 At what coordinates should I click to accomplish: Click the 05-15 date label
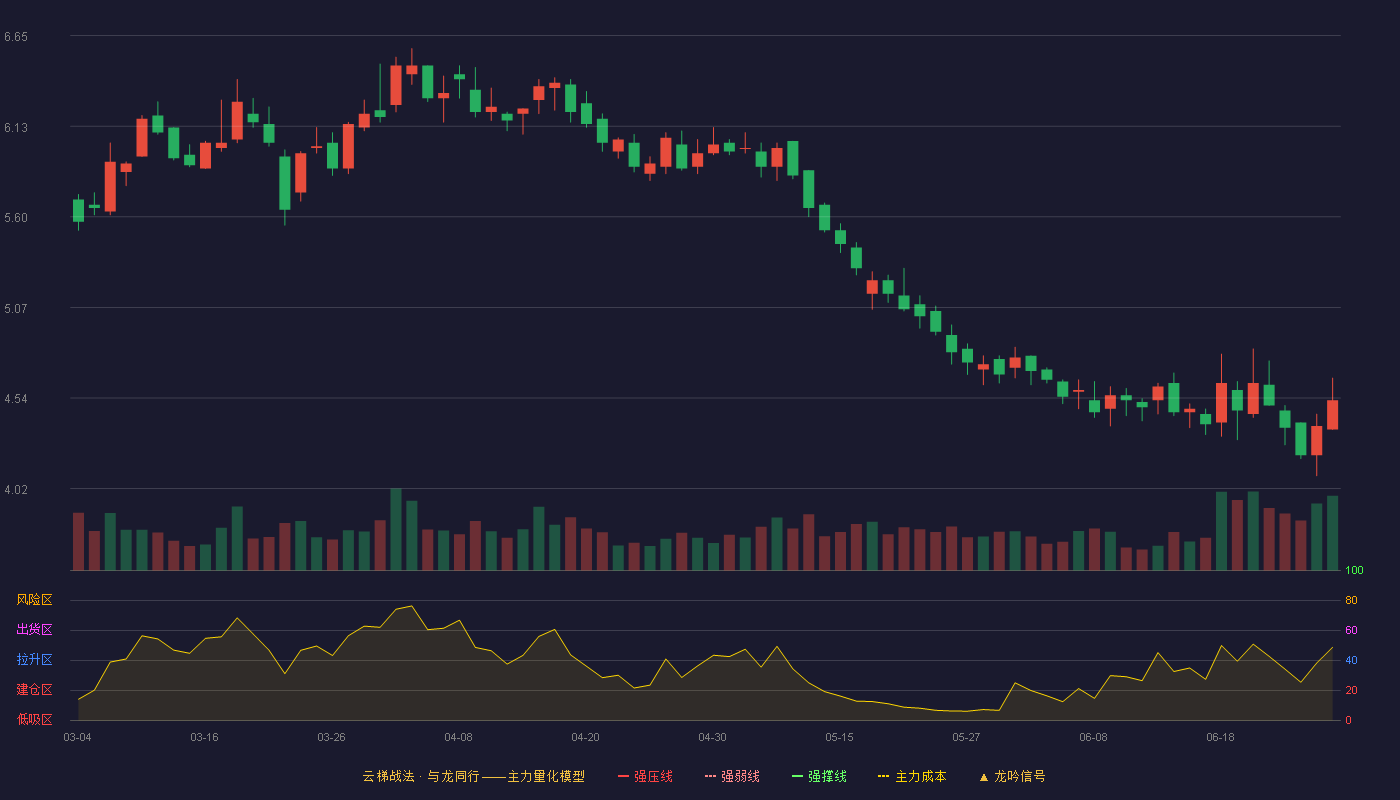(839, 737)
